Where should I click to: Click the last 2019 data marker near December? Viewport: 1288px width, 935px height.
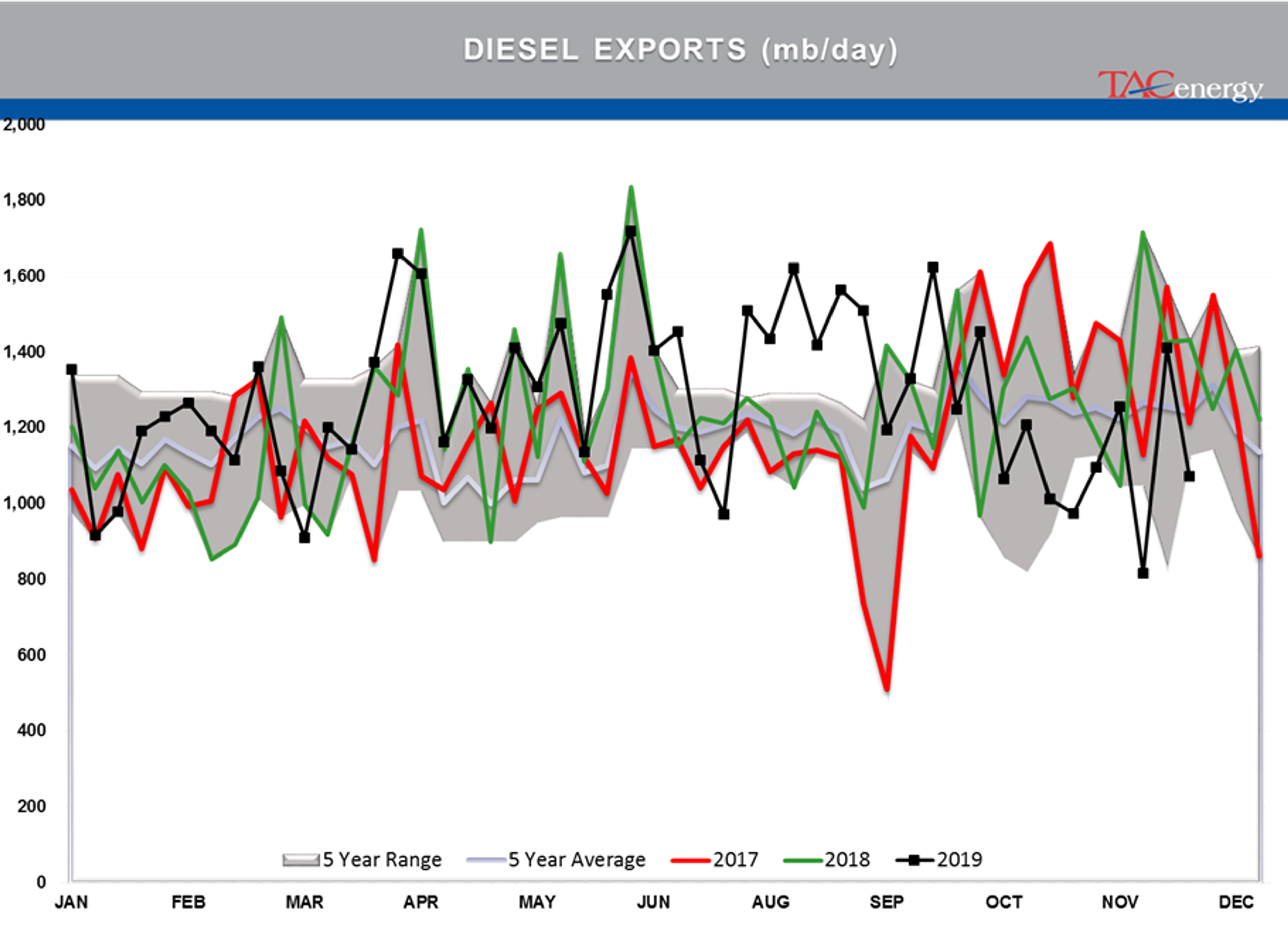point(1189,476)
